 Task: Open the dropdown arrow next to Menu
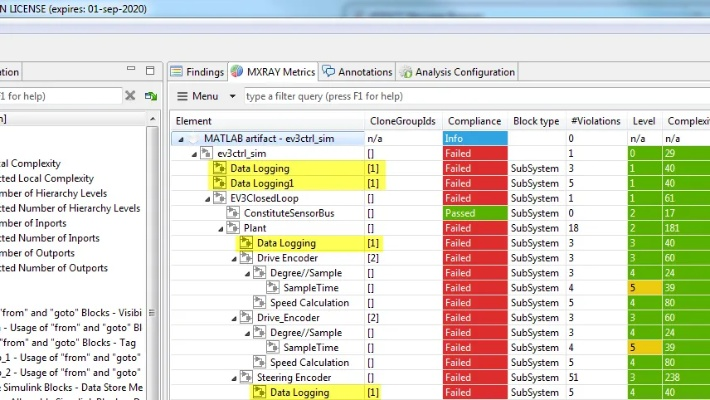232,96
